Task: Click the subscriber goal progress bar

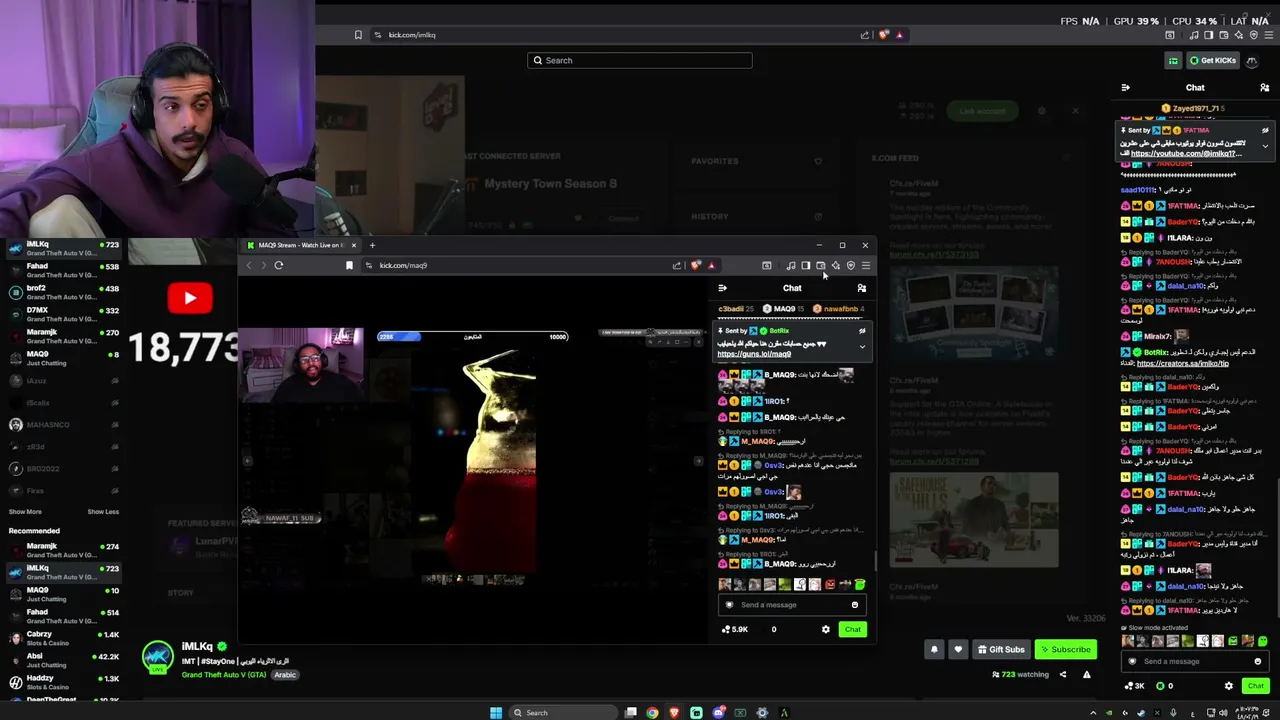Action: (x=473, y=336)
